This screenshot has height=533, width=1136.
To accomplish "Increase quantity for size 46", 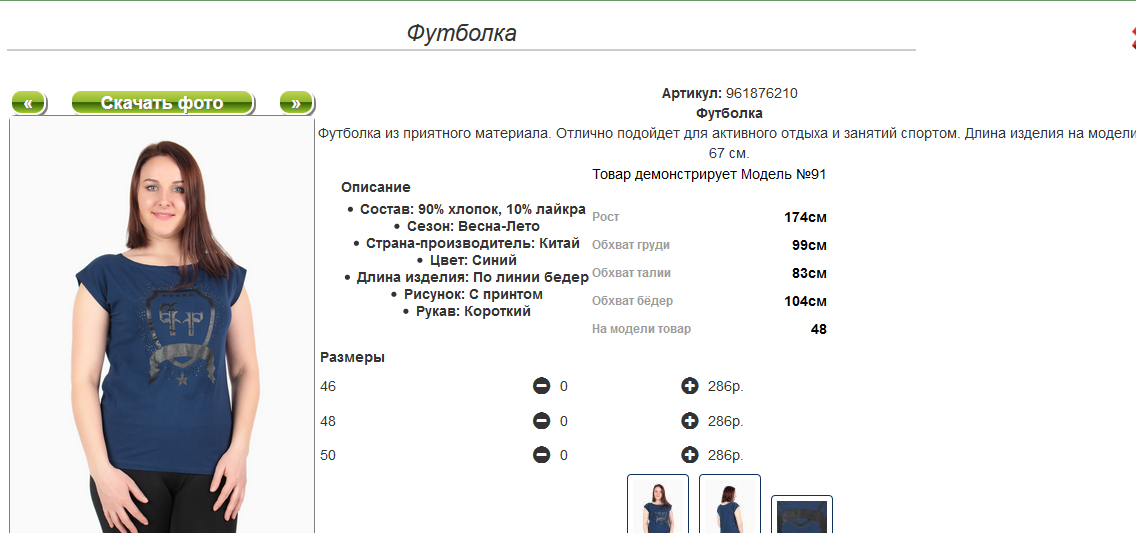I will point(689,386).
